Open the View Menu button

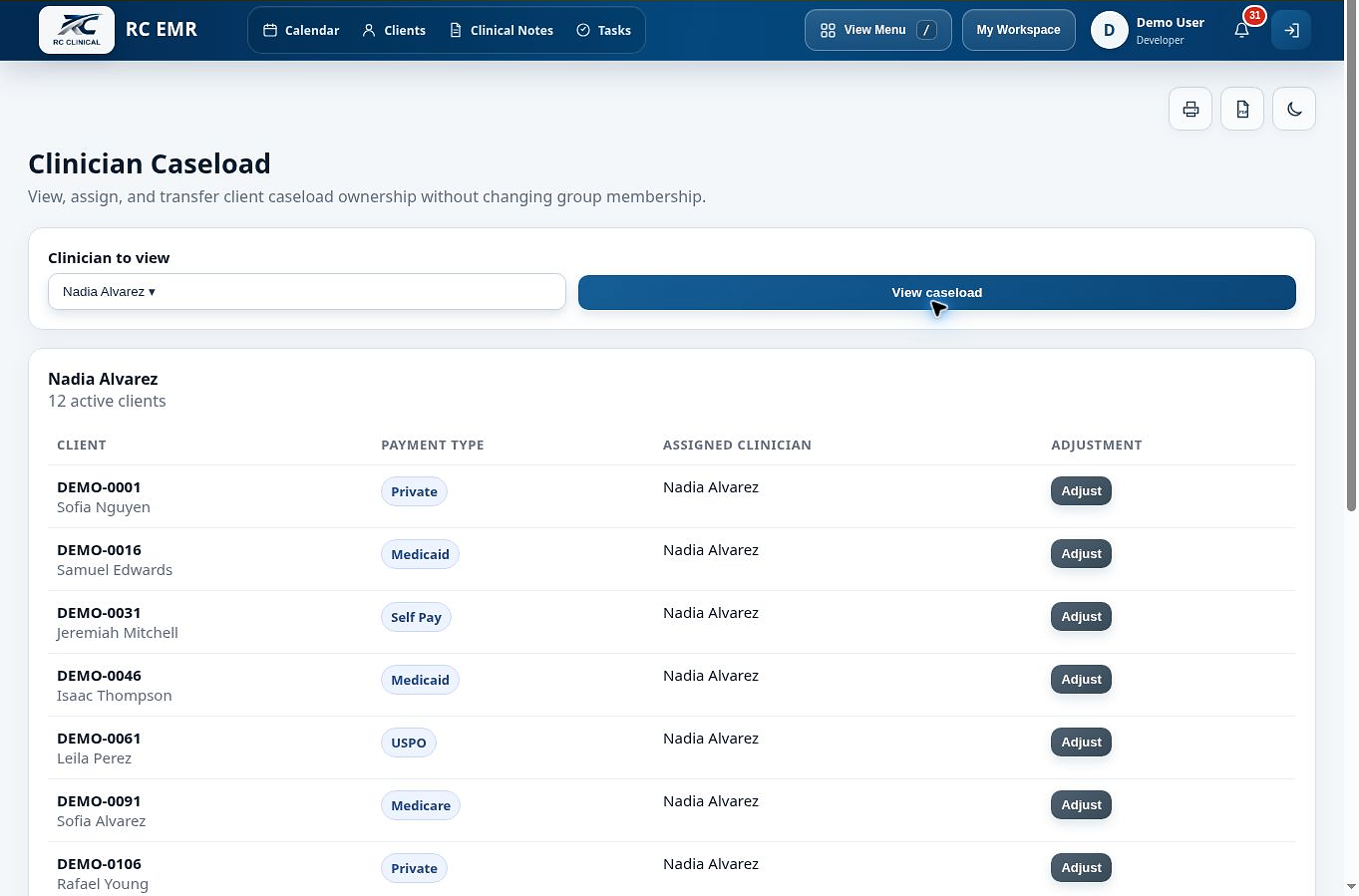tap(878, 30)
